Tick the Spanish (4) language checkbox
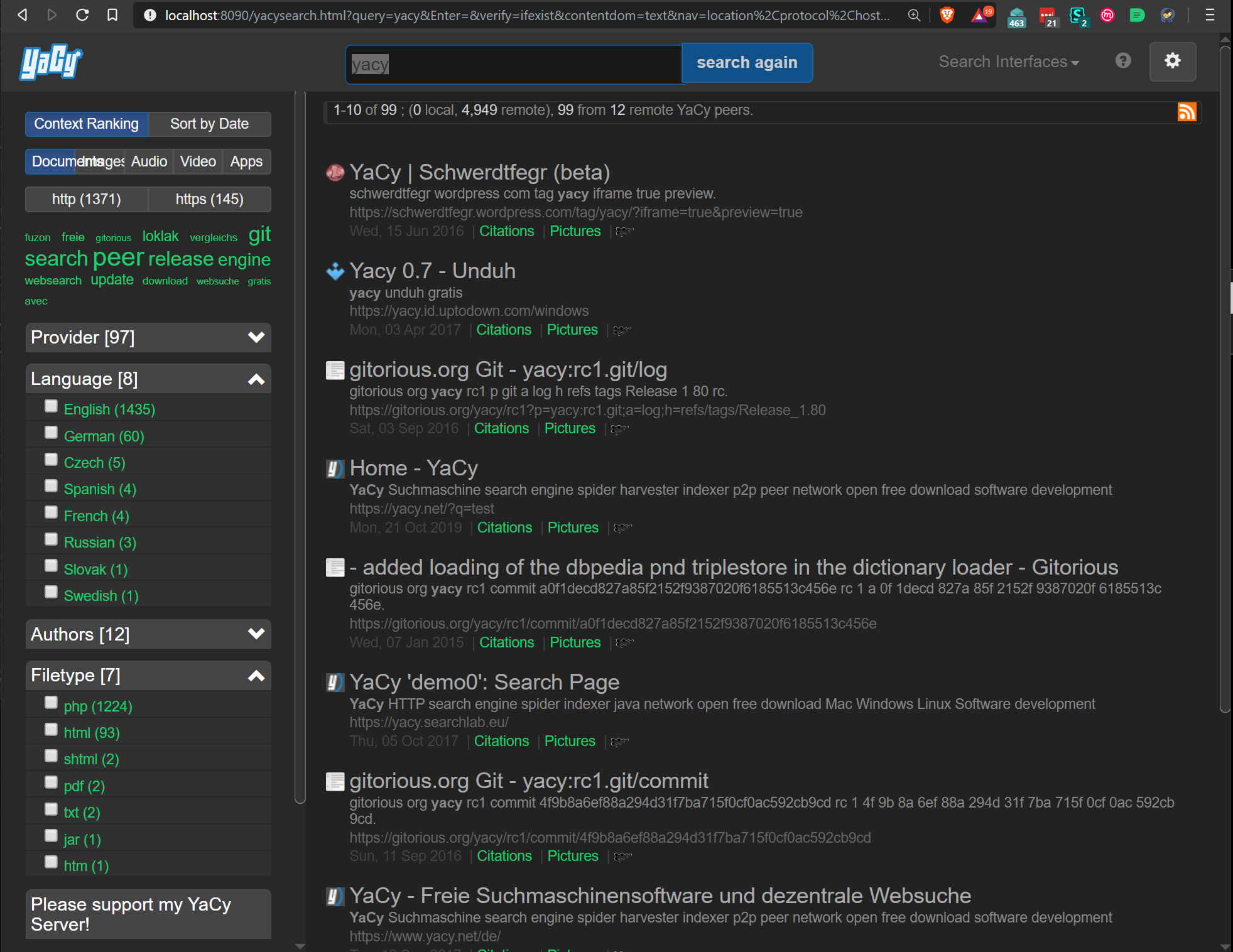 click(x=51, y=486)
